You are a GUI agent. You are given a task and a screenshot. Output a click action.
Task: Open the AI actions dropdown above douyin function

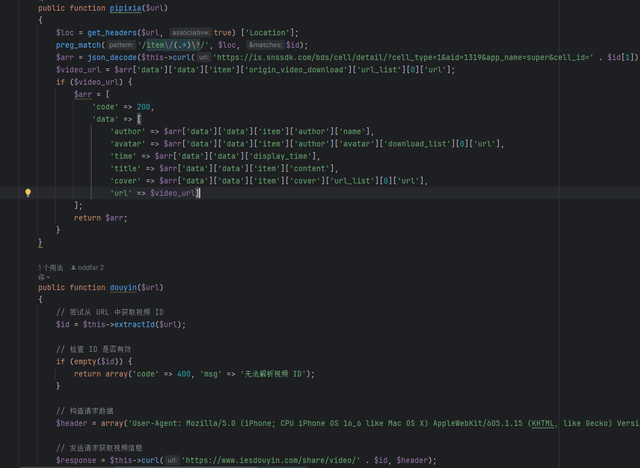pyautogui.click(x=44, y=277)
